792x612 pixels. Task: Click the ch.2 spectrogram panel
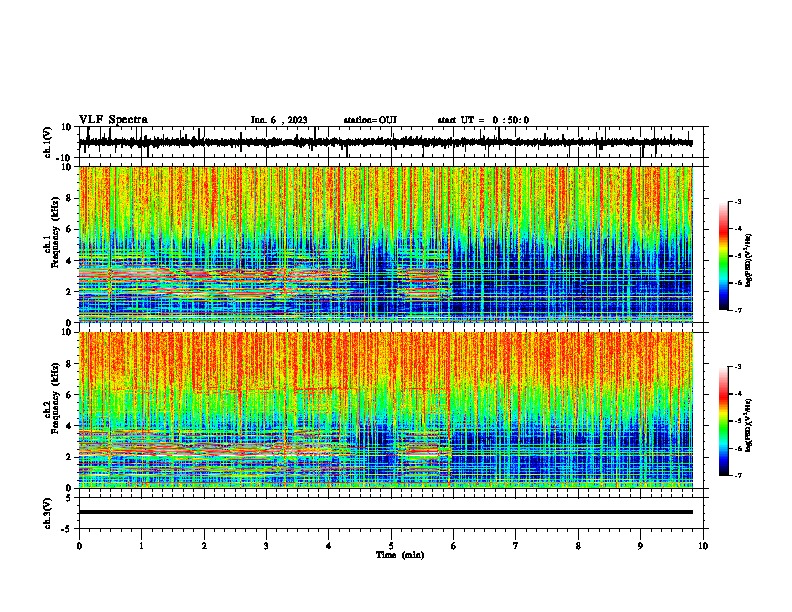(x=385, y=410)
